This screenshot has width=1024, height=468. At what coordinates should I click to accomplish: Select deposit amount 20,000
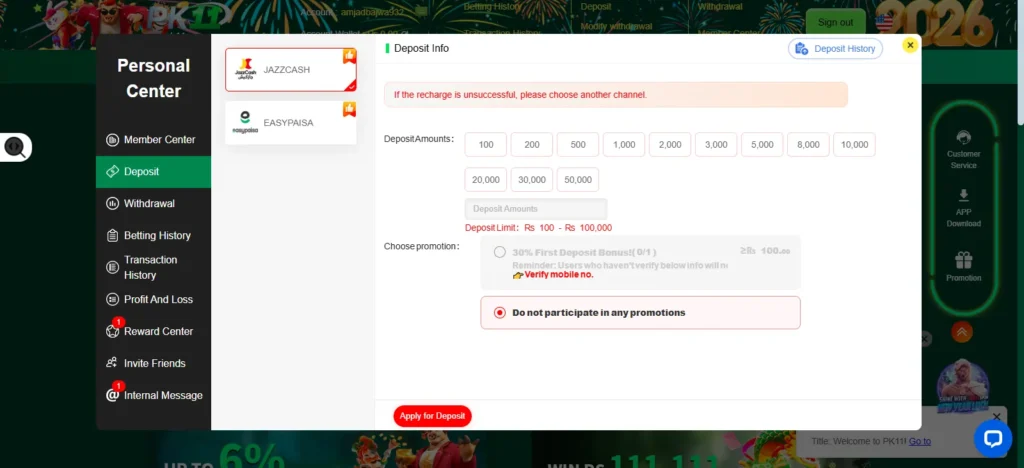pos(486,179)
